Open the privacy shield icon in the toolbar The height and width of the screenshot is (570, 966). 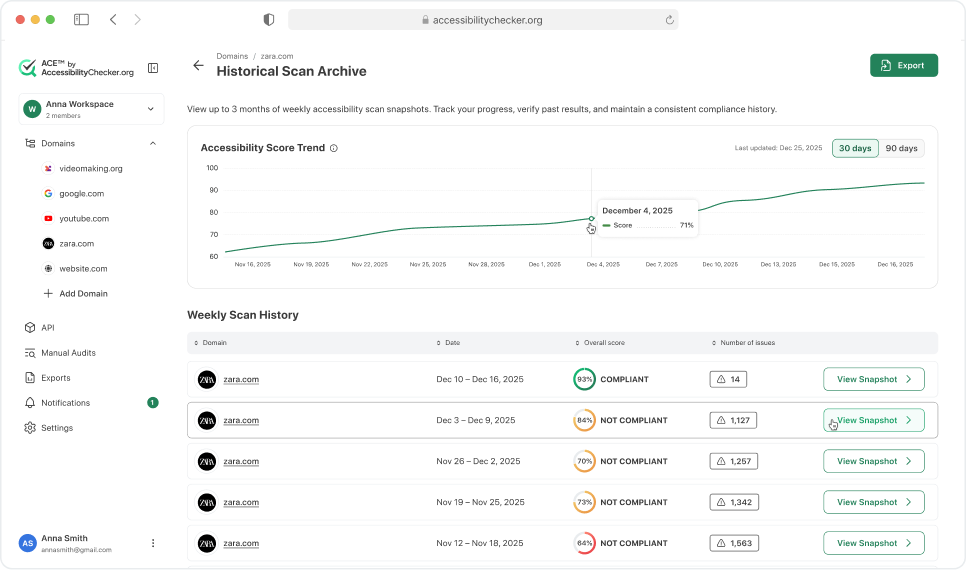[269, 20]
